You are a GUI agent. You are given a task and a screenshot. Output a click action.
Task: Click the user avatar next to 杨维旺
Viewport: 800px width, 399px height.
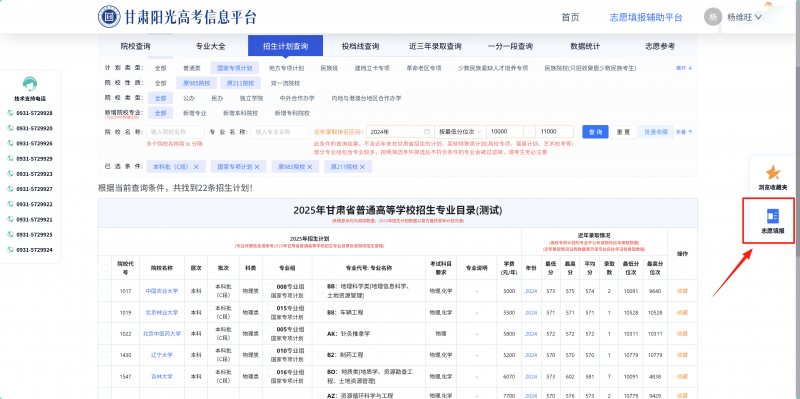tap(713, 17)
